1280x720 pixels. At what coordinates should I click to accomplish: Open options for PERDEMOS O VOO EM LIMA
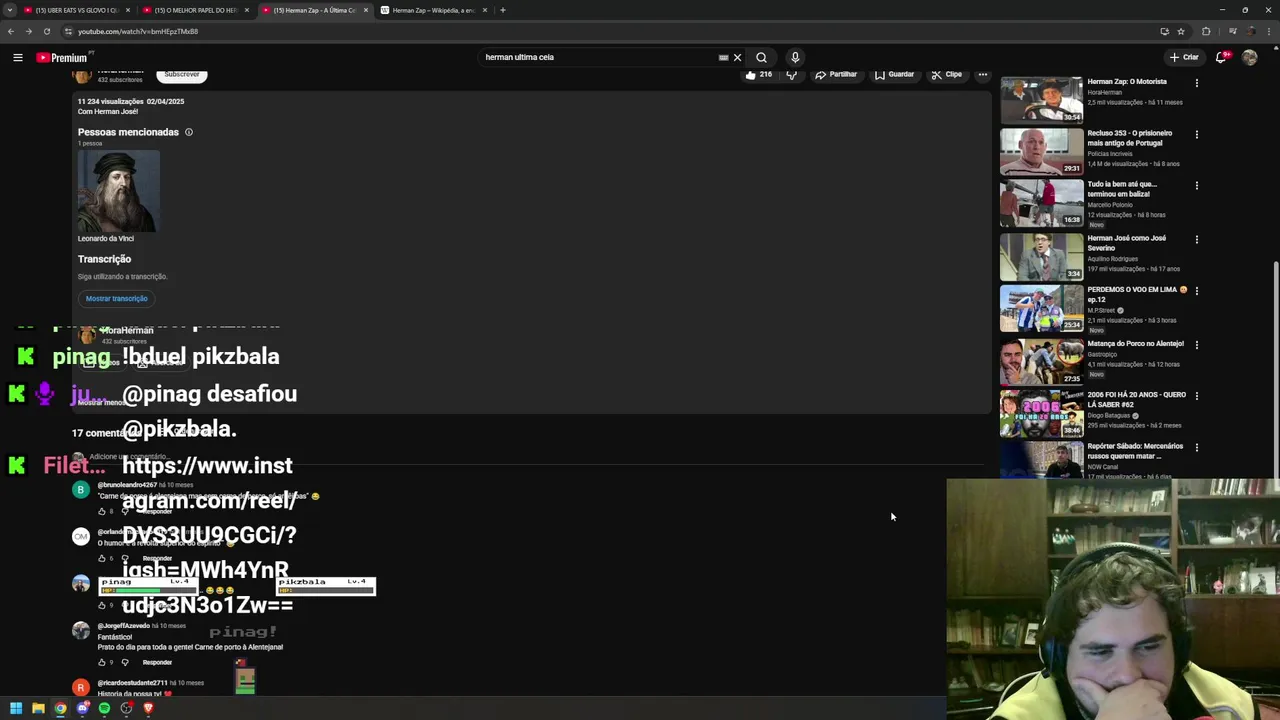coord(1196,291)
